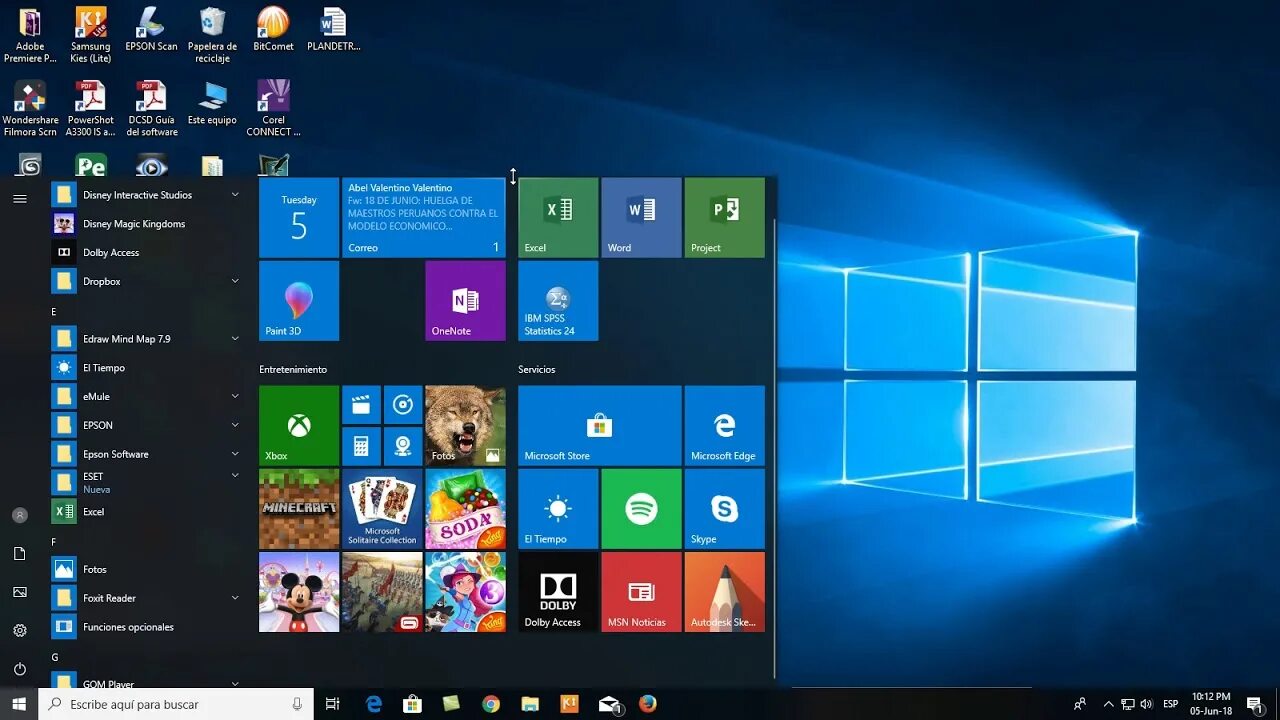Launch the Project tile

(724, 218)
